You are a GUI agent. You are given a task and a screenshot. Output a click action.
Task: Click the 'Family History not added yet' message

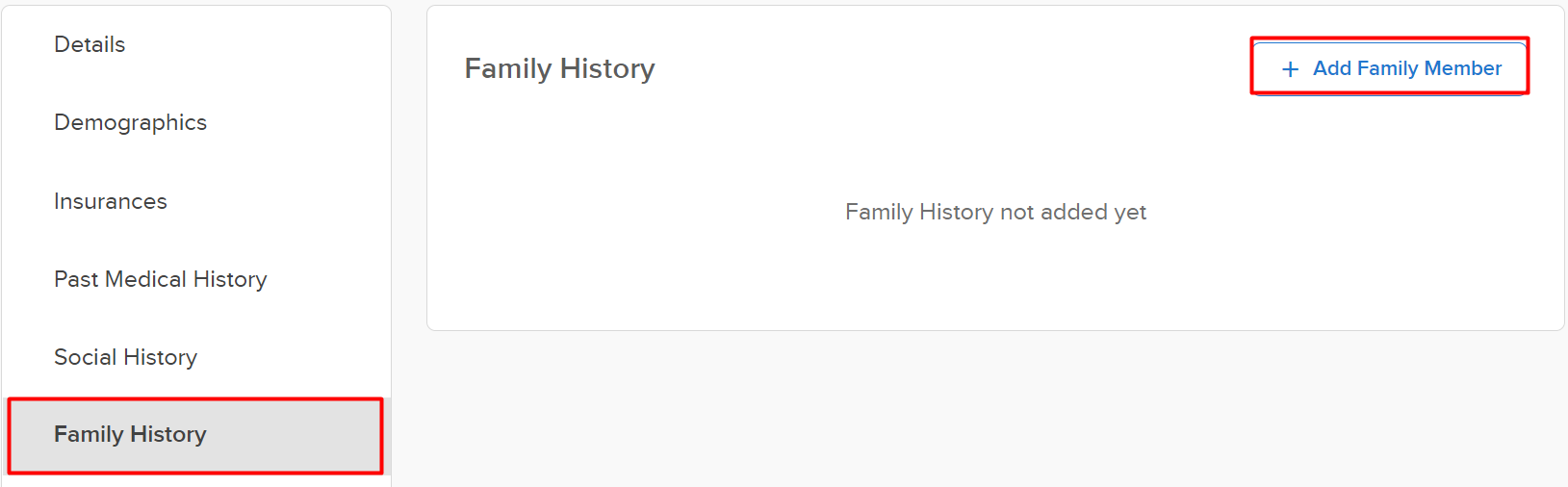995,212
